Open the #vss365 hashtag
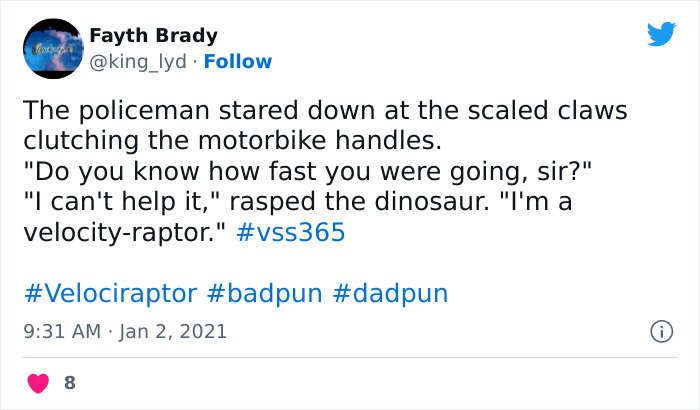 pyautogui.click(x=291, y=233)
